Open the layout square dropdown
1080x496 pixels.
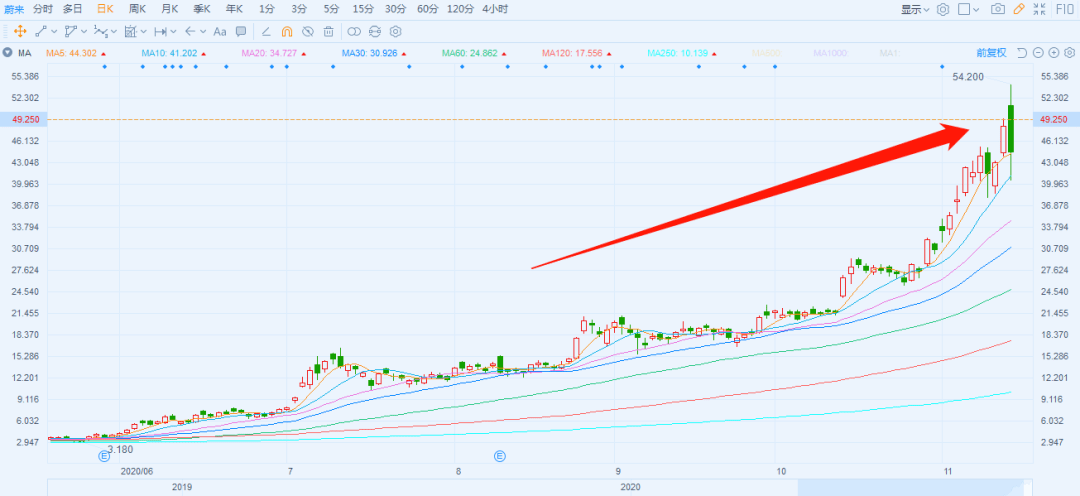pos(968,9)
